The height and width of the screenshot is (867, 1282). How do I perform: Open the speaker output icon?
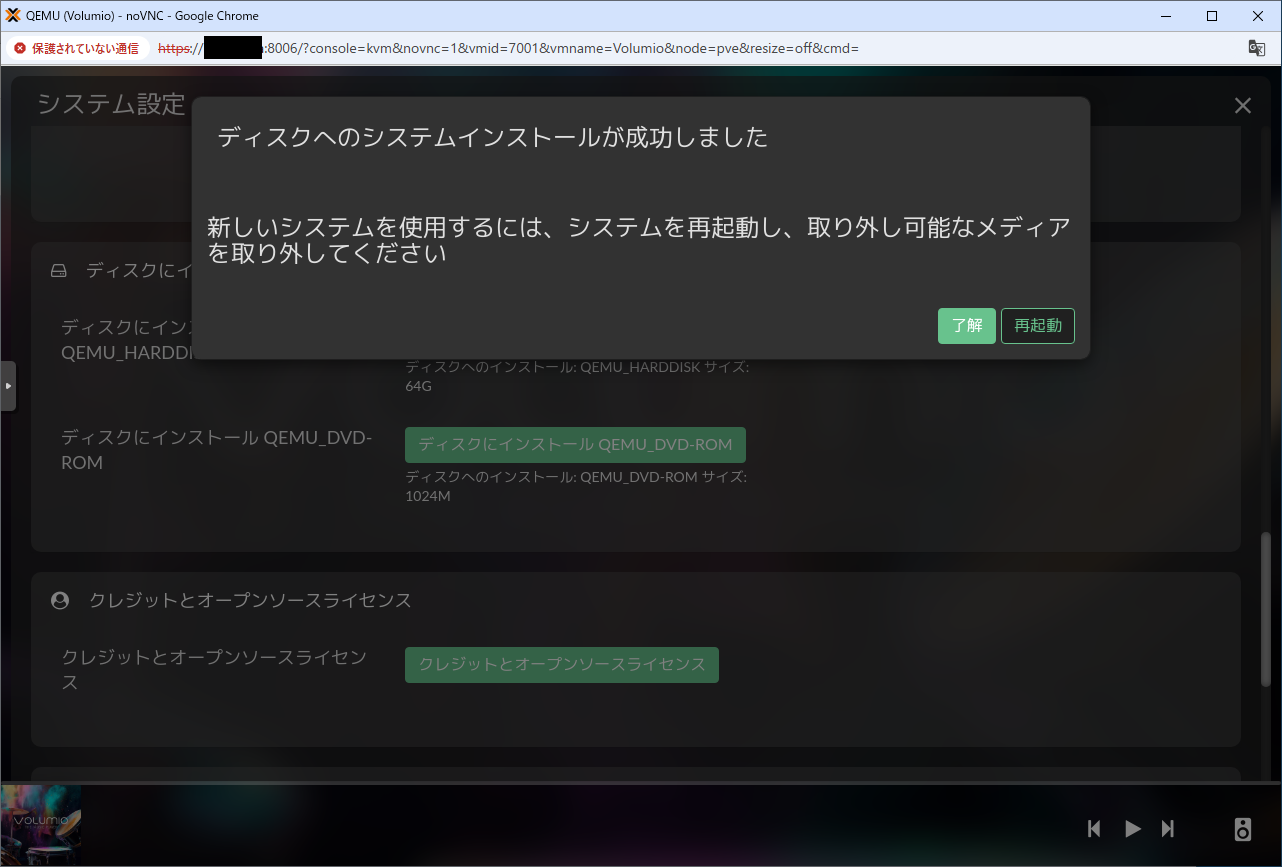point(1242,829)
